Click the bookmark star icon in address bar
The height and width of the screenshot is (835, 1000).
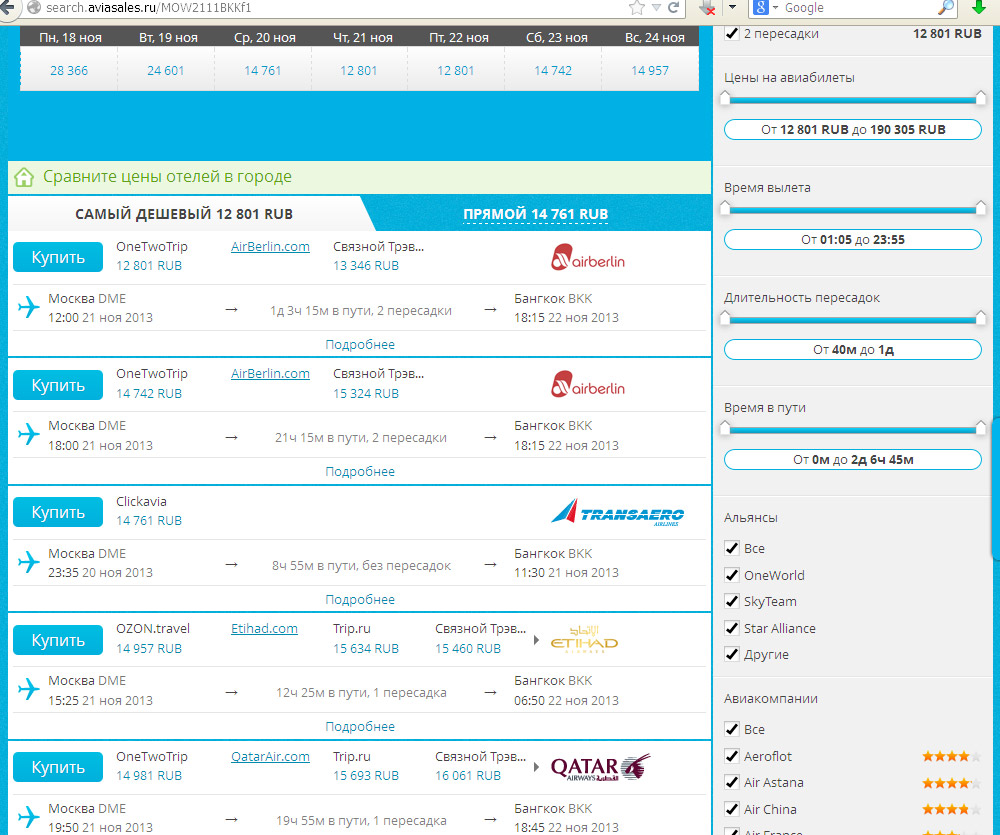coord(636,8)
